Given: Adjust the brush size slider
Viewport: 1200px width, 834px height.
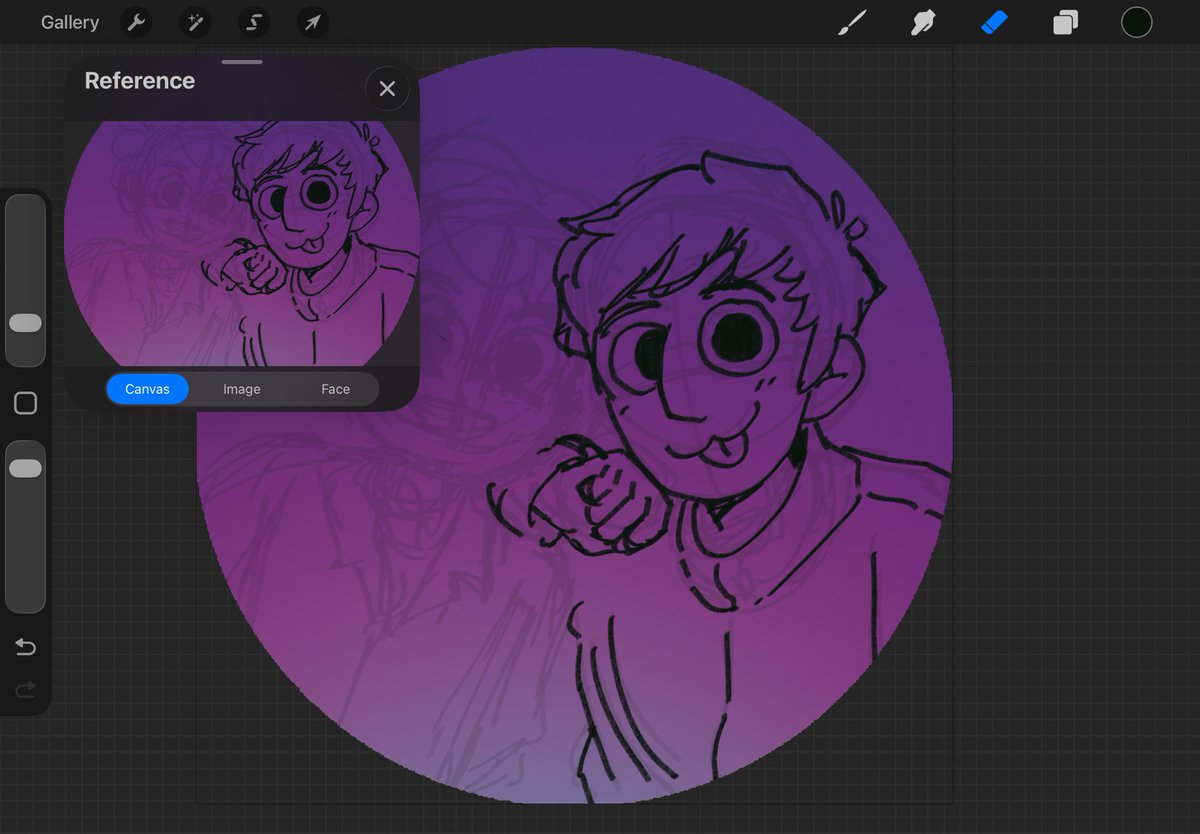Looking at the screenshot, I should (x=25, y=323).
